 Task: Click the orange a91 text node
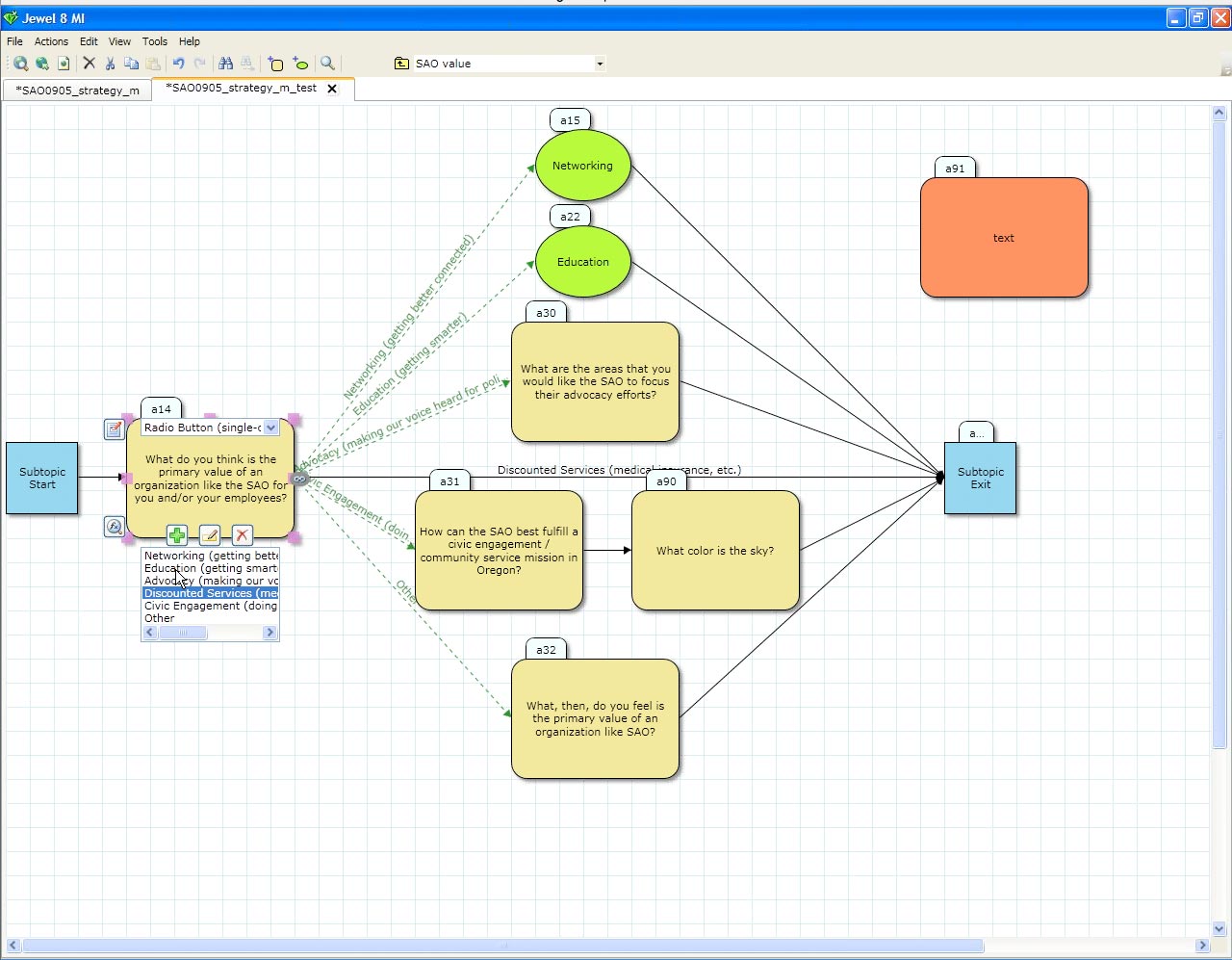[x=1003, y=238]
